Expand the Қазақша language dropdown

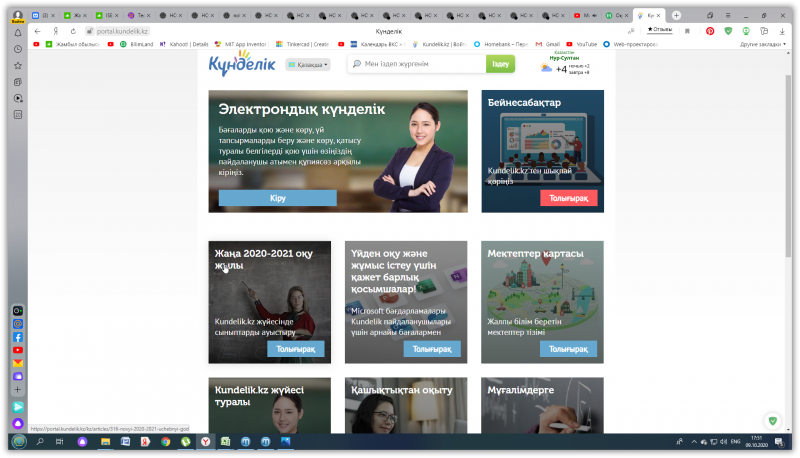point(308,65)
